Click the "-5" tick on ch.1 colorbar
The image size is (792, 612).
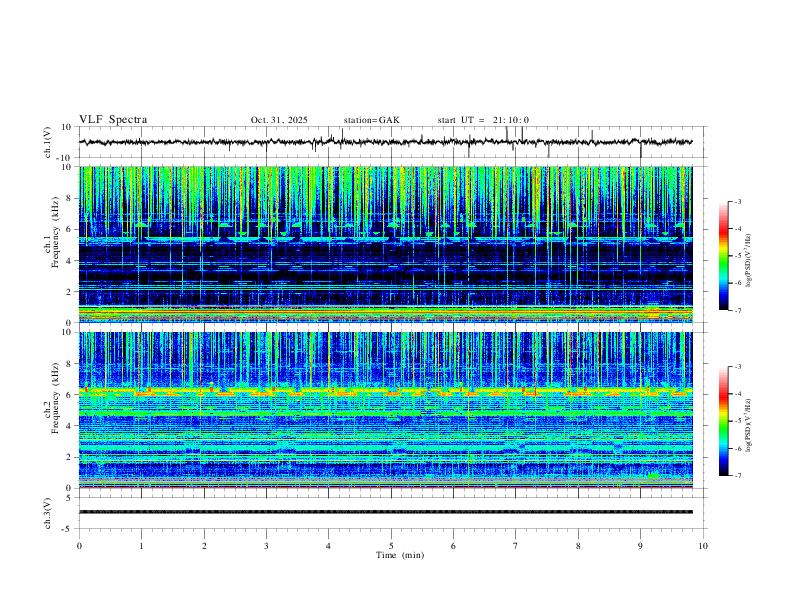pyautogui.click(x=737, y=256)
